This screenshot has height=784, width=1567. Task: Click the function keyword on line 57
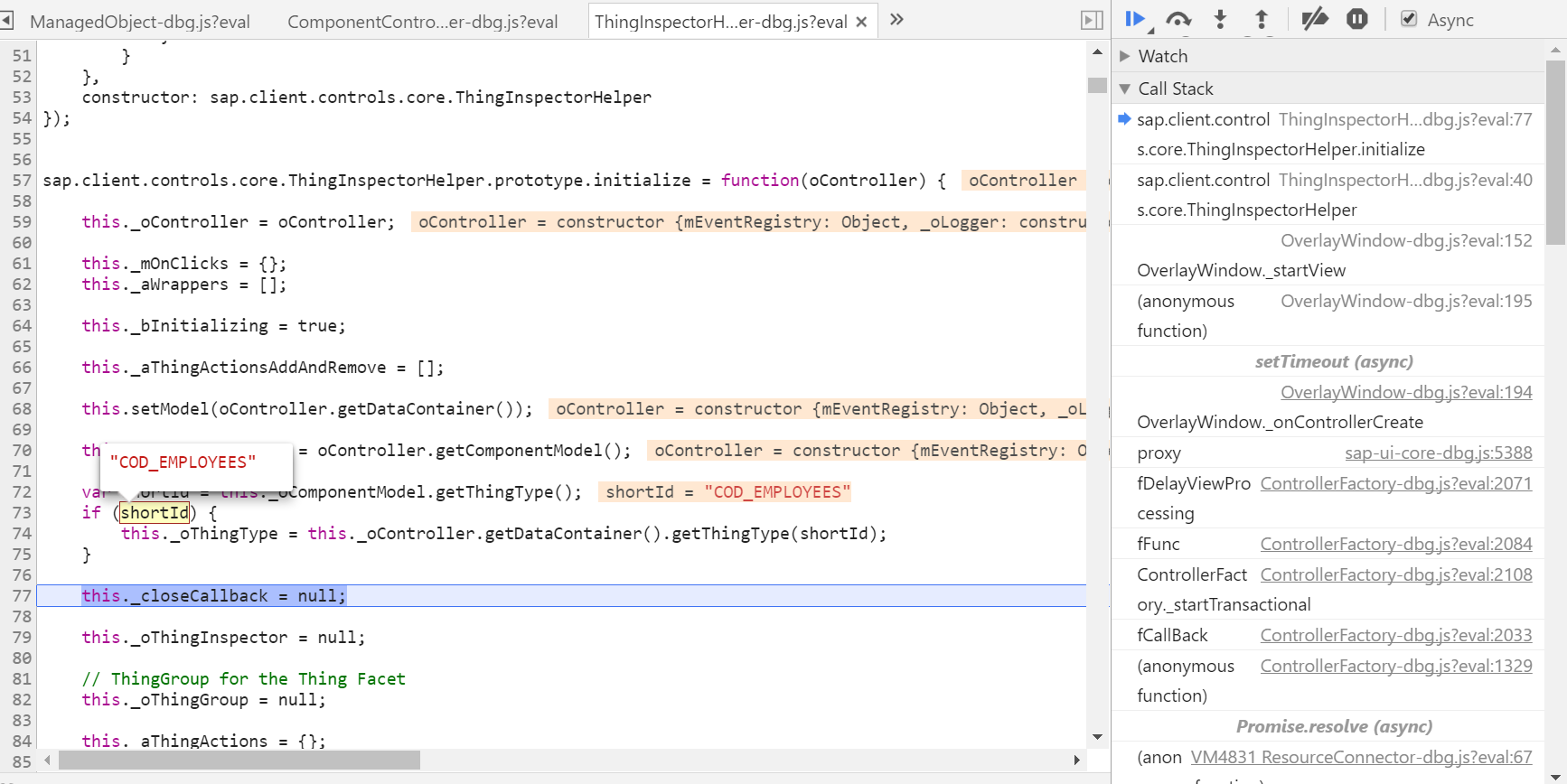(x=759, y=180)
